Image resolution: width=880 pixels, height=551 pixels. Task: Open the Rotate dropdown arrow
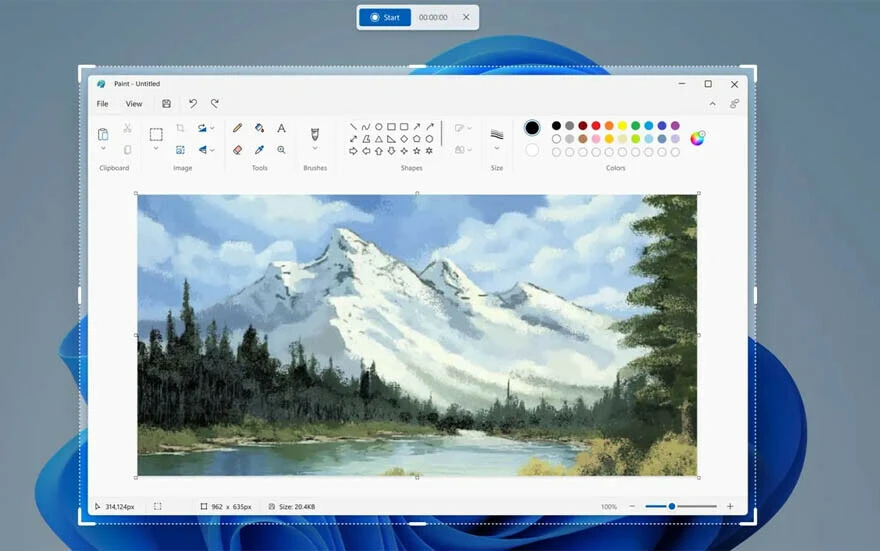pyautogui.click(x=212, y=128)
